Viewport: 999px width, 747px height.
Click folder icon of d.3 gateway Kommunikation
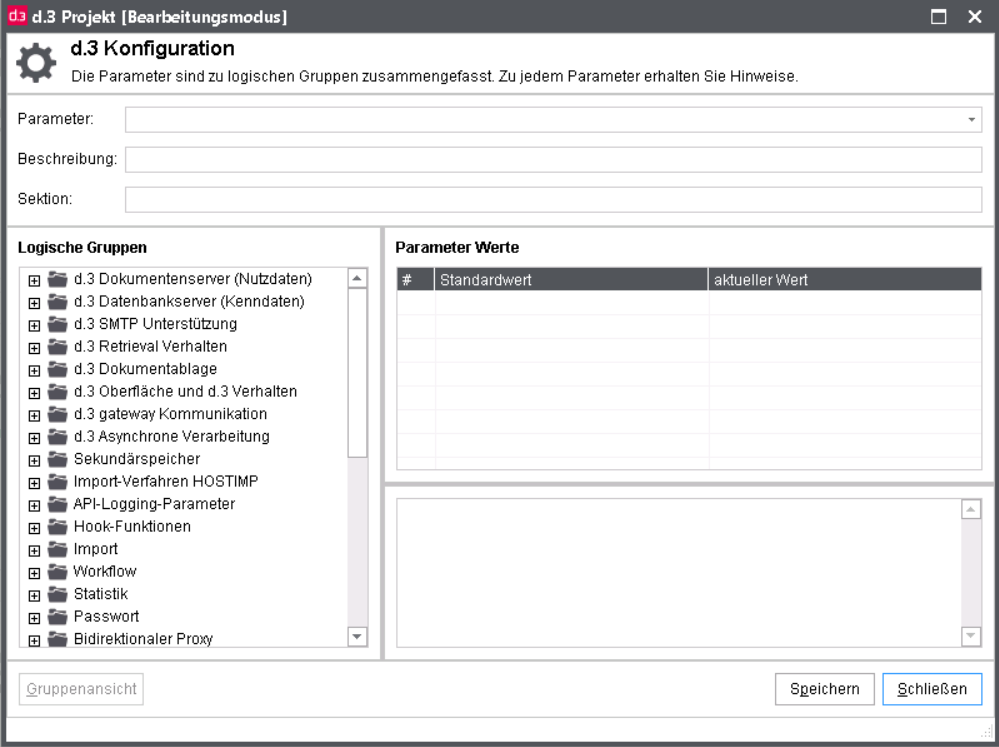click(57, 414)
